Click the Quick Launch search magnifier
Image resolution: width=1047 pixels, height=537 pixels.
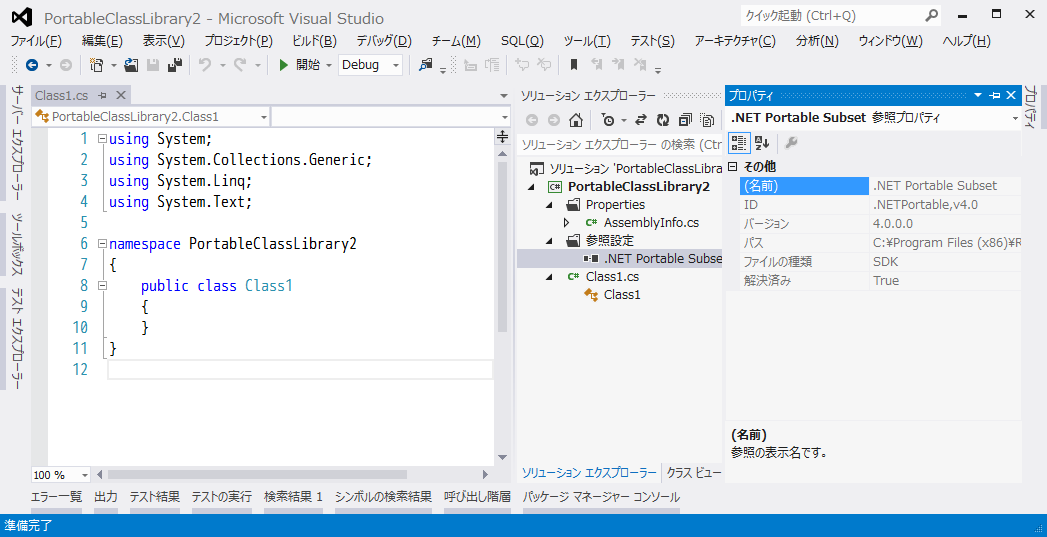[931, 15]
